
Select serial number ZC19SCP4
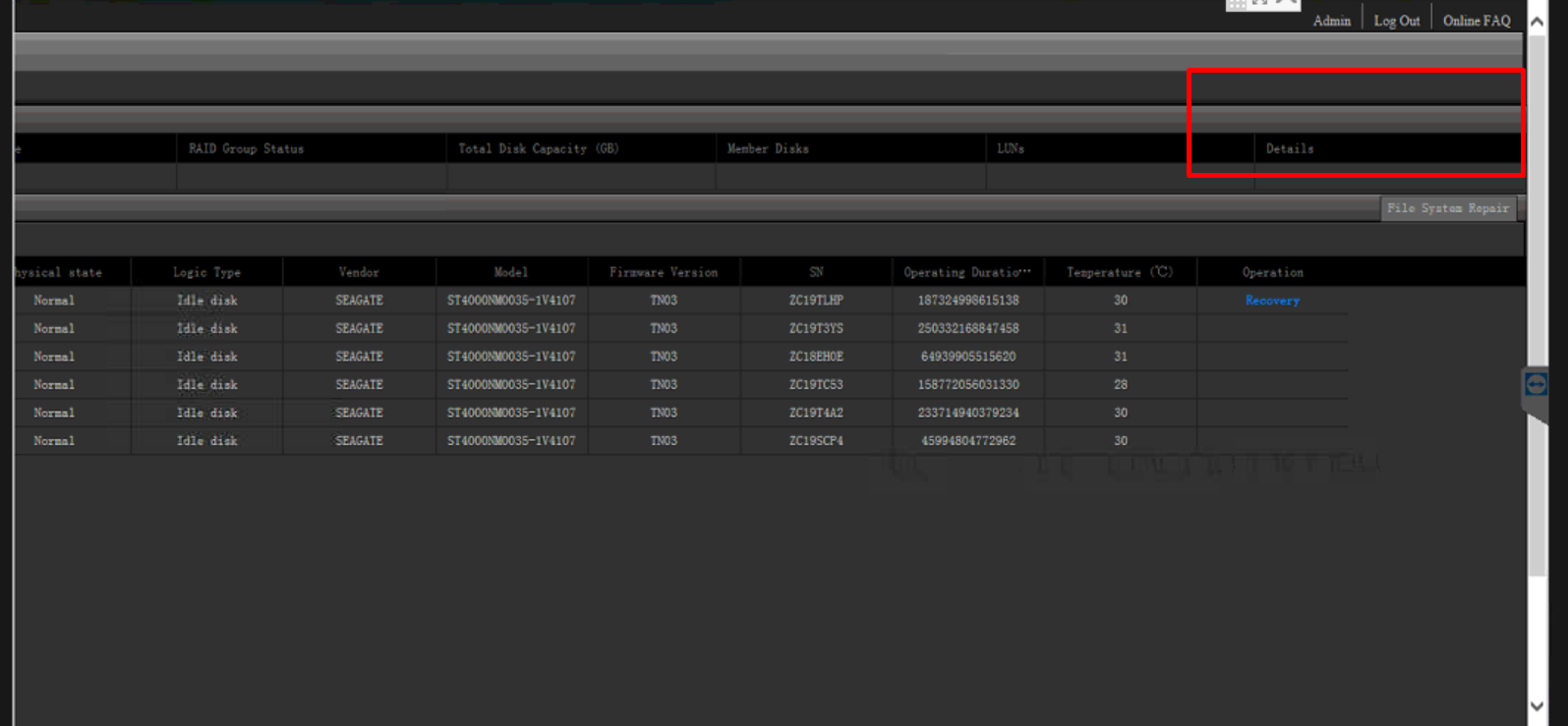click(x=816, y=441)
